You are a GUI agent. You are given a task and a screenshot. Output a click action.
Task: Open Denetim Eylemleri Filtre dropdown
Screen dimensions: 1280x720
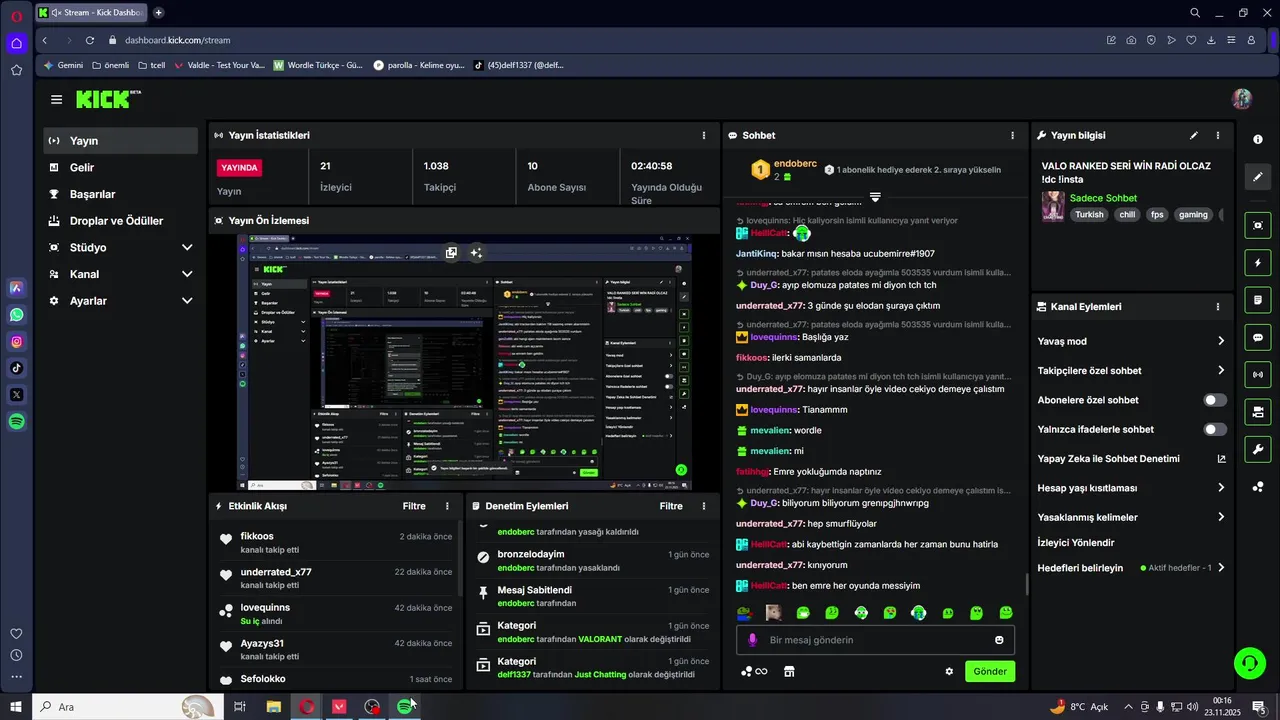[671, 506]
